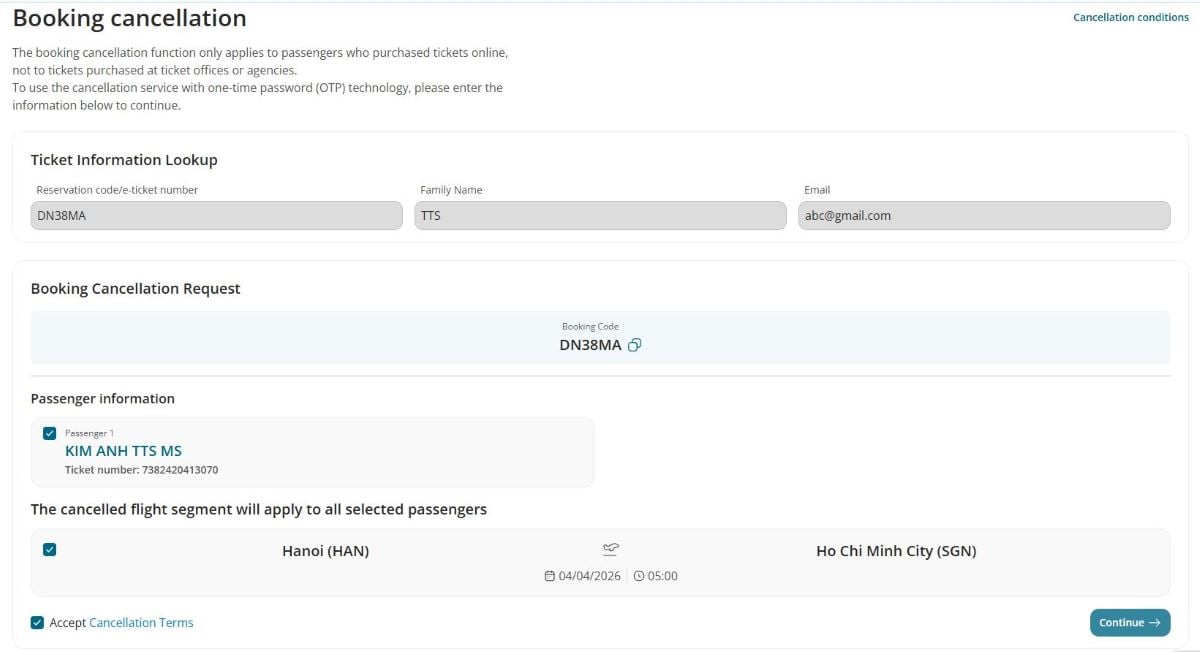Select passenger name KIM ANH TTS MS
The height and width of the screenshot is (652, 1200).
pos(123,451)
